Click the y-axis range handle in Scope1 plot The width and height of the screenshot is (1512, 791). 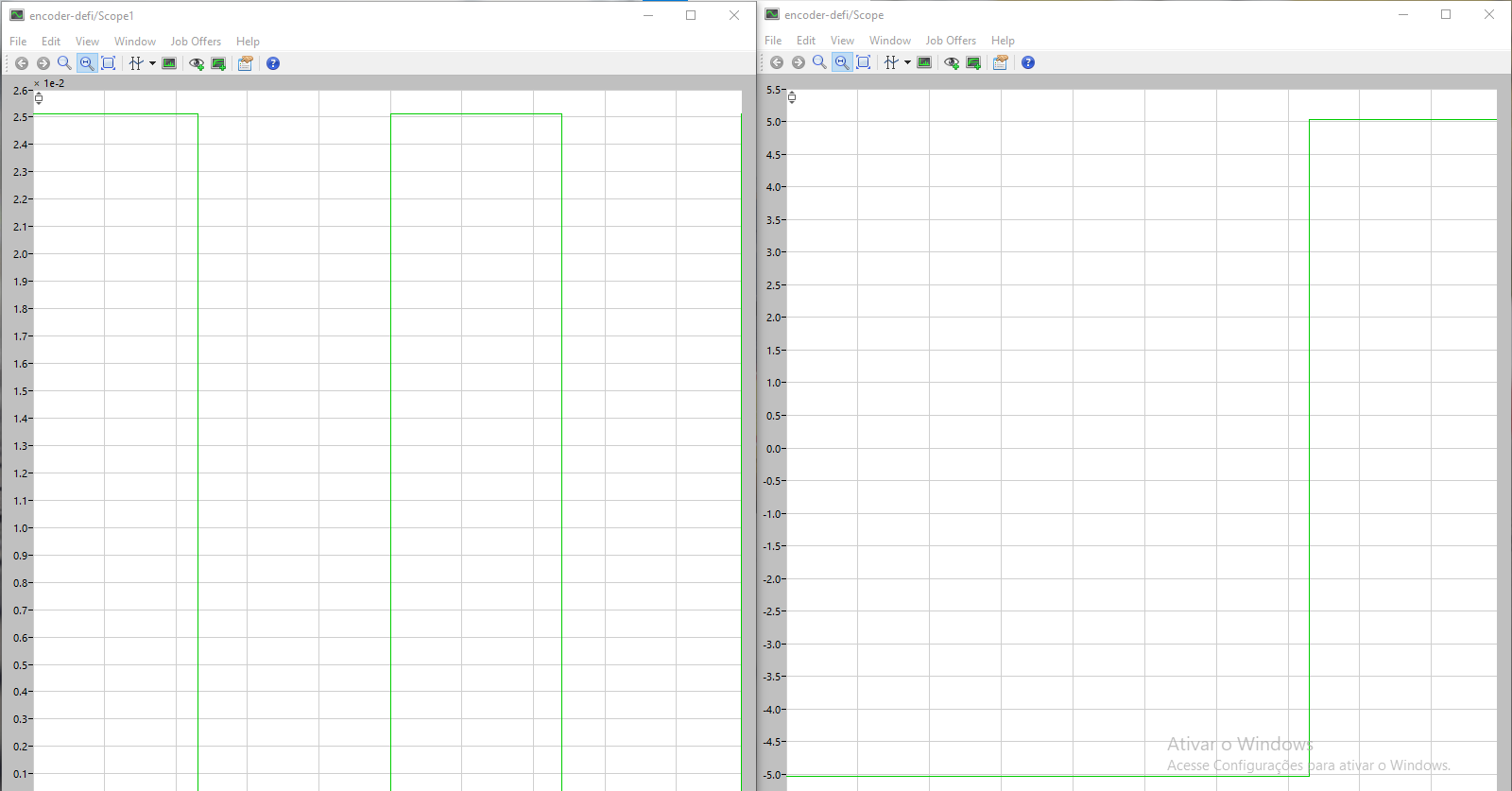click(x=39, y=98)
